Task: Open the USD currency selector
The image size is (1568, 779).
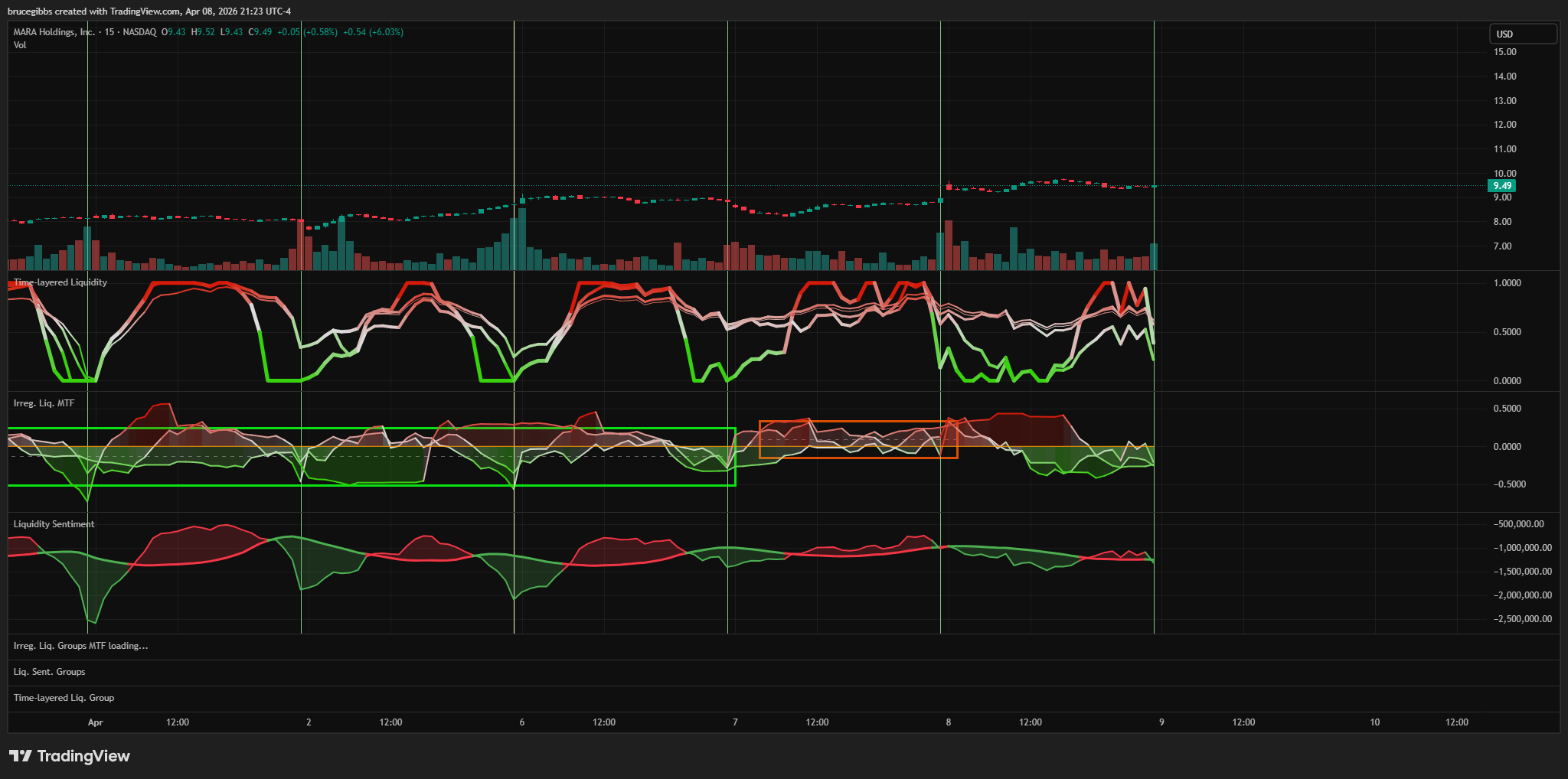Action: click(x=1522, y=34)
